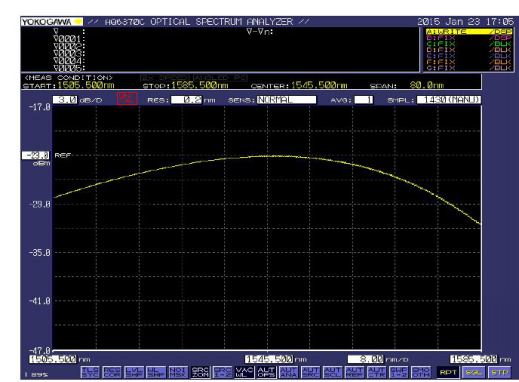519x382 pixels.
Task: Click the LVL SHF indicator
Action: point(134,372)
